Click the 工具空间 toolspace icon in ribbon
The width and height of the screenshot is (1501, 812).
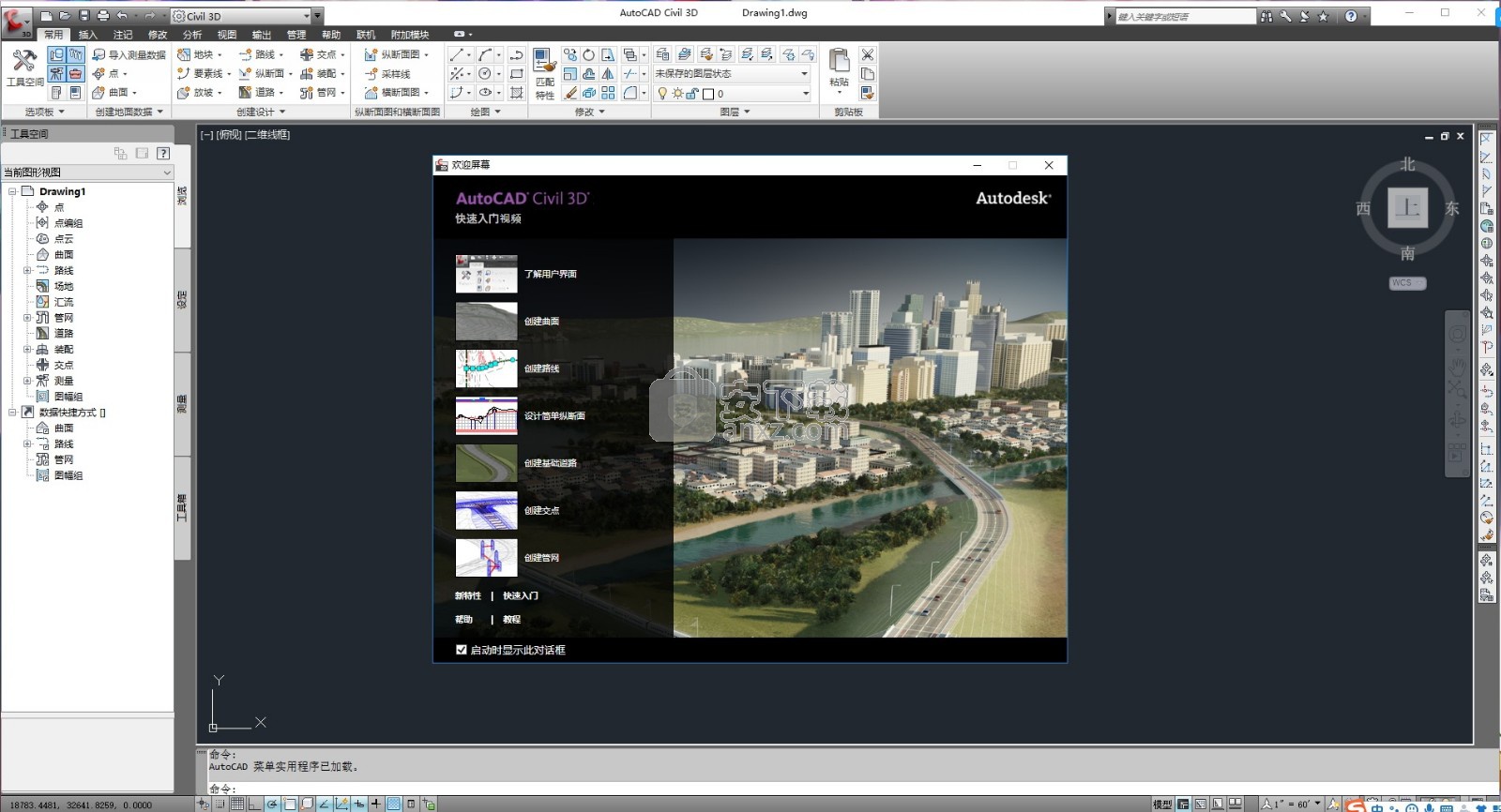[x=24, y=63]
